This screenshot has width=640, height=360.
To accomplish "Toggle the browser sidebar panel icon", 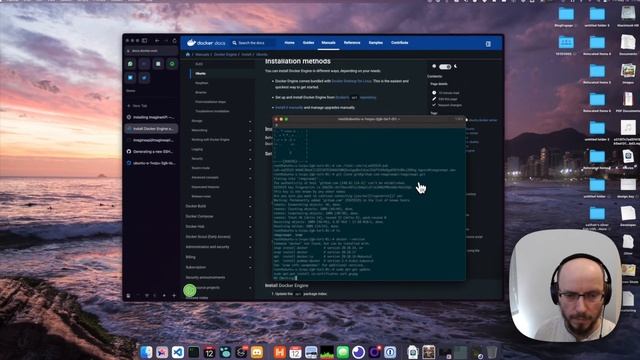I will click(144, 41).
